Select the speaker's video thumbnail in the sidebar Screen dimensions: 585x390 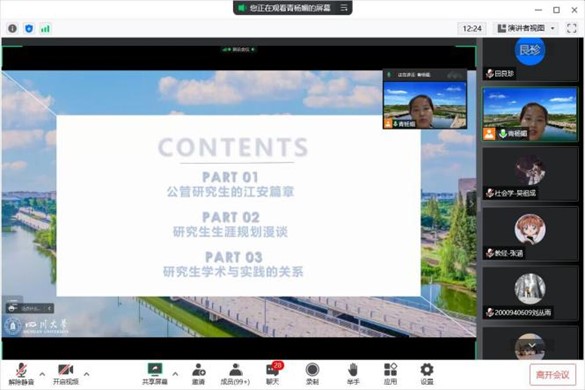530,114
